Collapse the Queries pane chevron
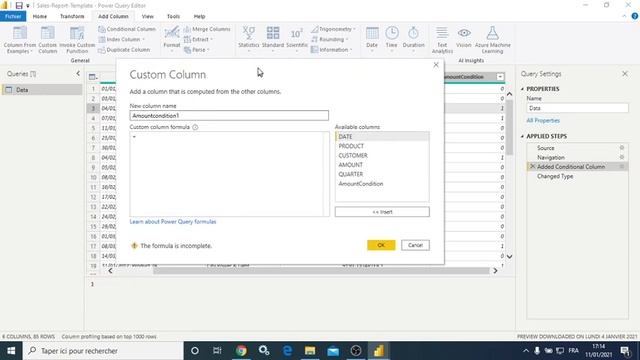640x360 pixels. tap(78, 73)
